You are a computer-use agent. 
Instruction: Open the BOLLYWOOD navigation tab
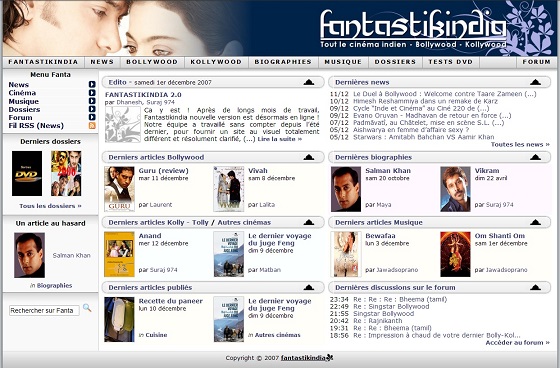click(152, 62)
